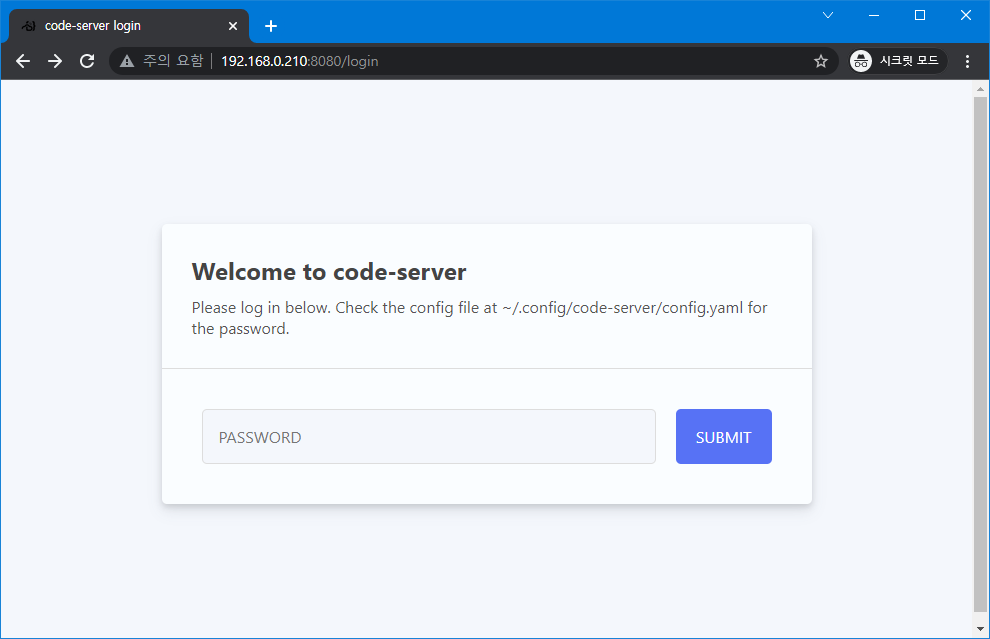Open the Chrome three-dot menu
The width and height of the screenshot is (990, 639).
(967, 61)
